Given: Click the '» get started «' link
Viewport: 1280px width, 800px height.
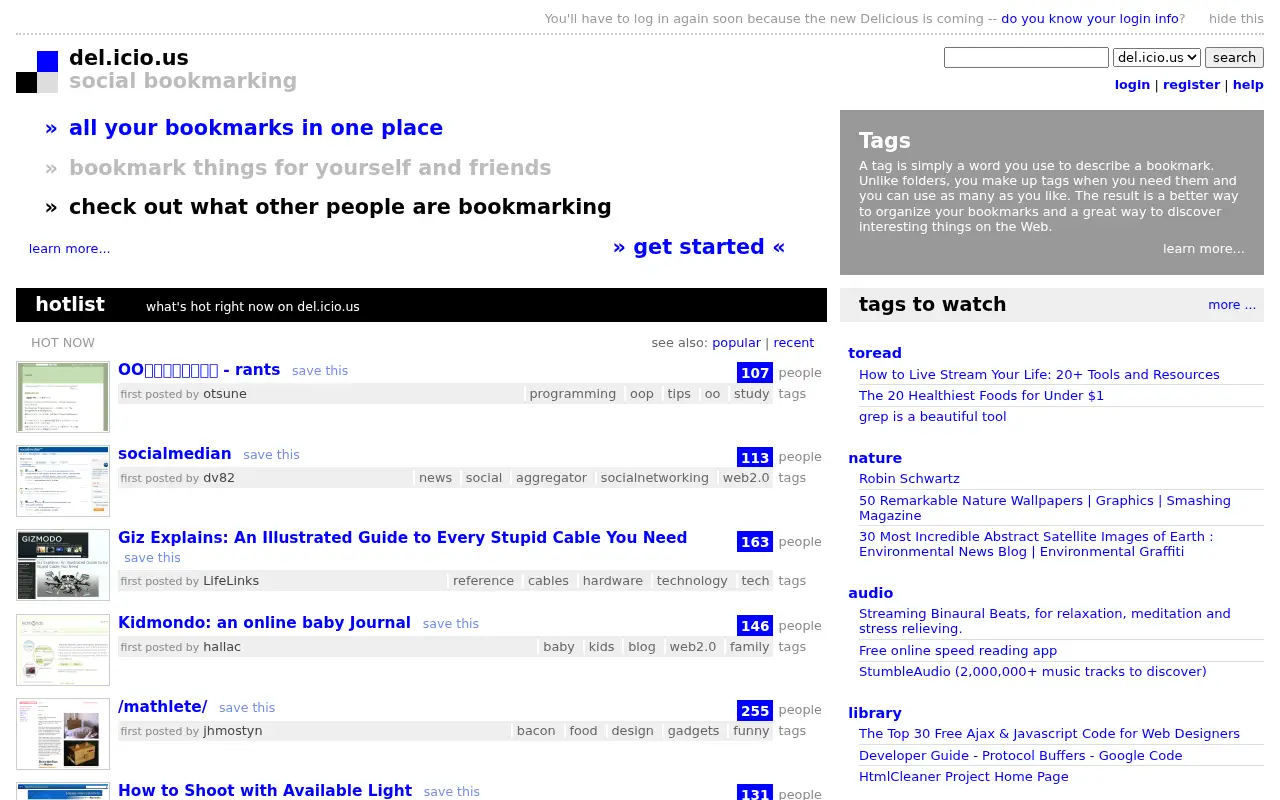Looking at the screenshot, I should point(699,247).
